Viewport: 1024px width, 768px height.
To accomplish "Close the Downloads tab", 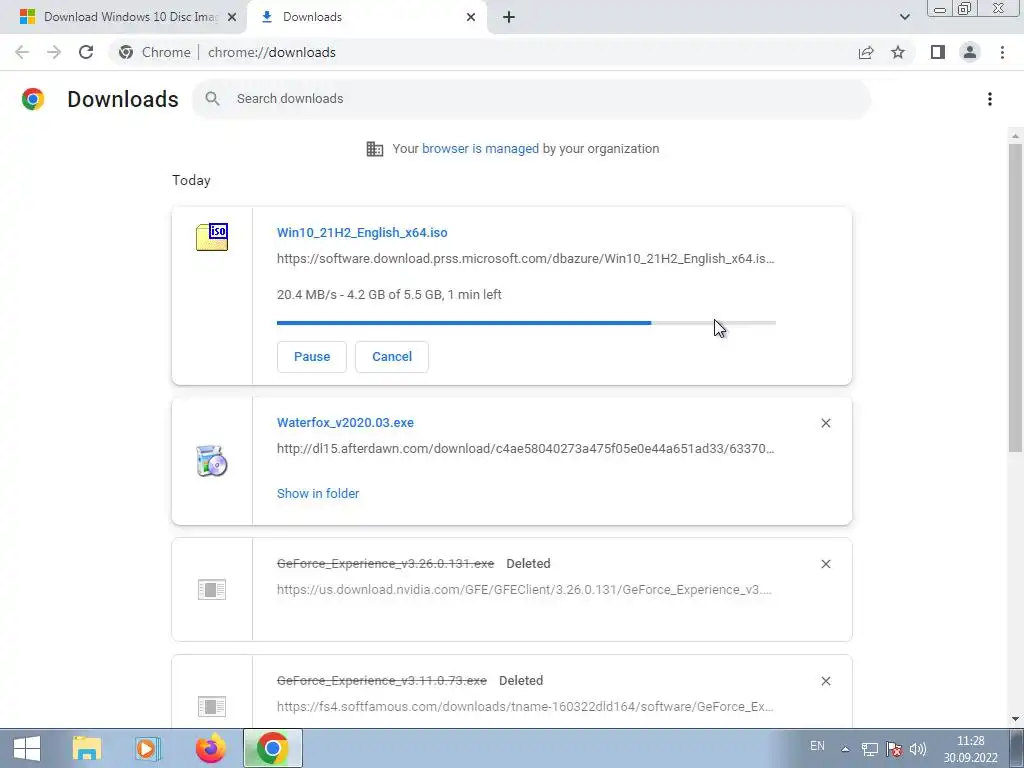I will pyautogui.click(x=471, y=17).
